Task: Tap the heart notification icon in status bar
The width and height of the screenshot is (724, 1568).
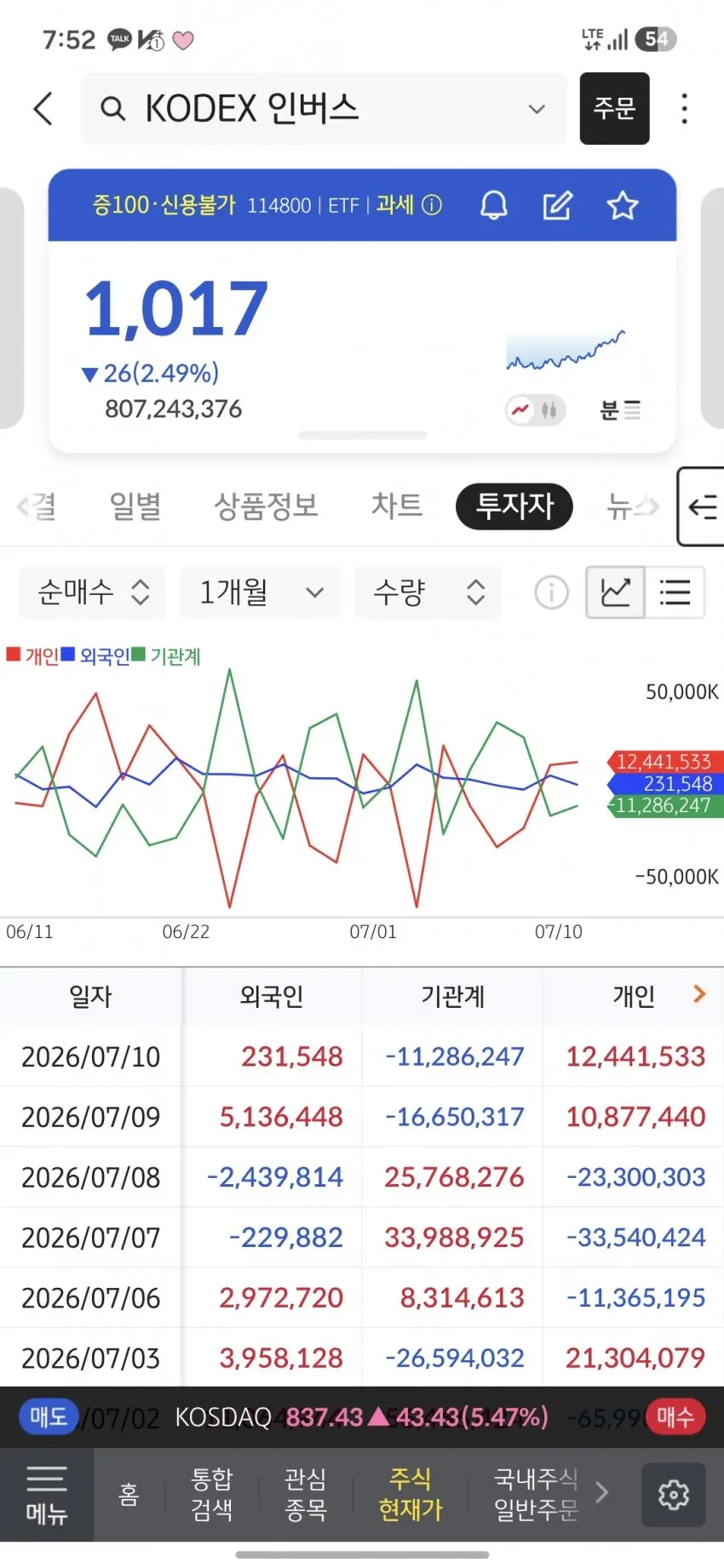Action: pyautogui.click(x=183, y=40)
